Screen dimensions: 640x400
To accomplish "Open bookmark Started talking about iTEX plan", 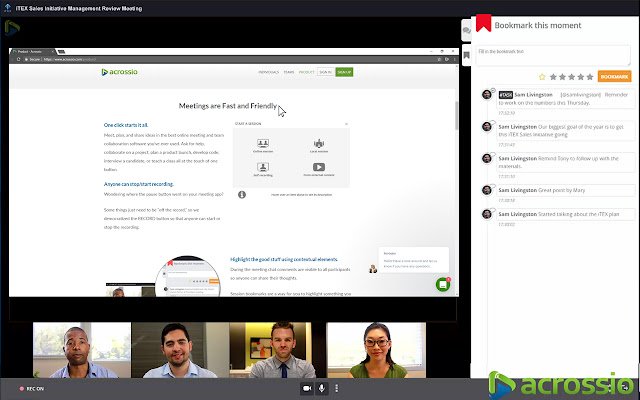I will 565,214.
